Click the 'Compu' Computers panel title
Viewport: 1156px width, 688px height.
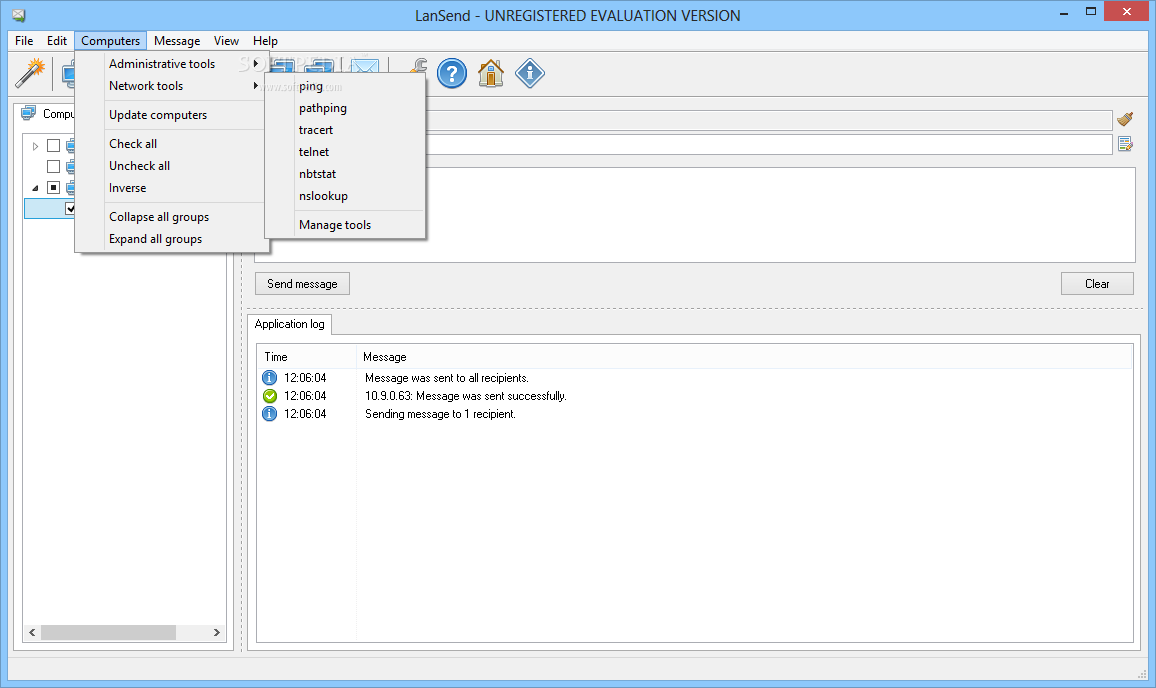pyautogui.click(x=58, y=114)
